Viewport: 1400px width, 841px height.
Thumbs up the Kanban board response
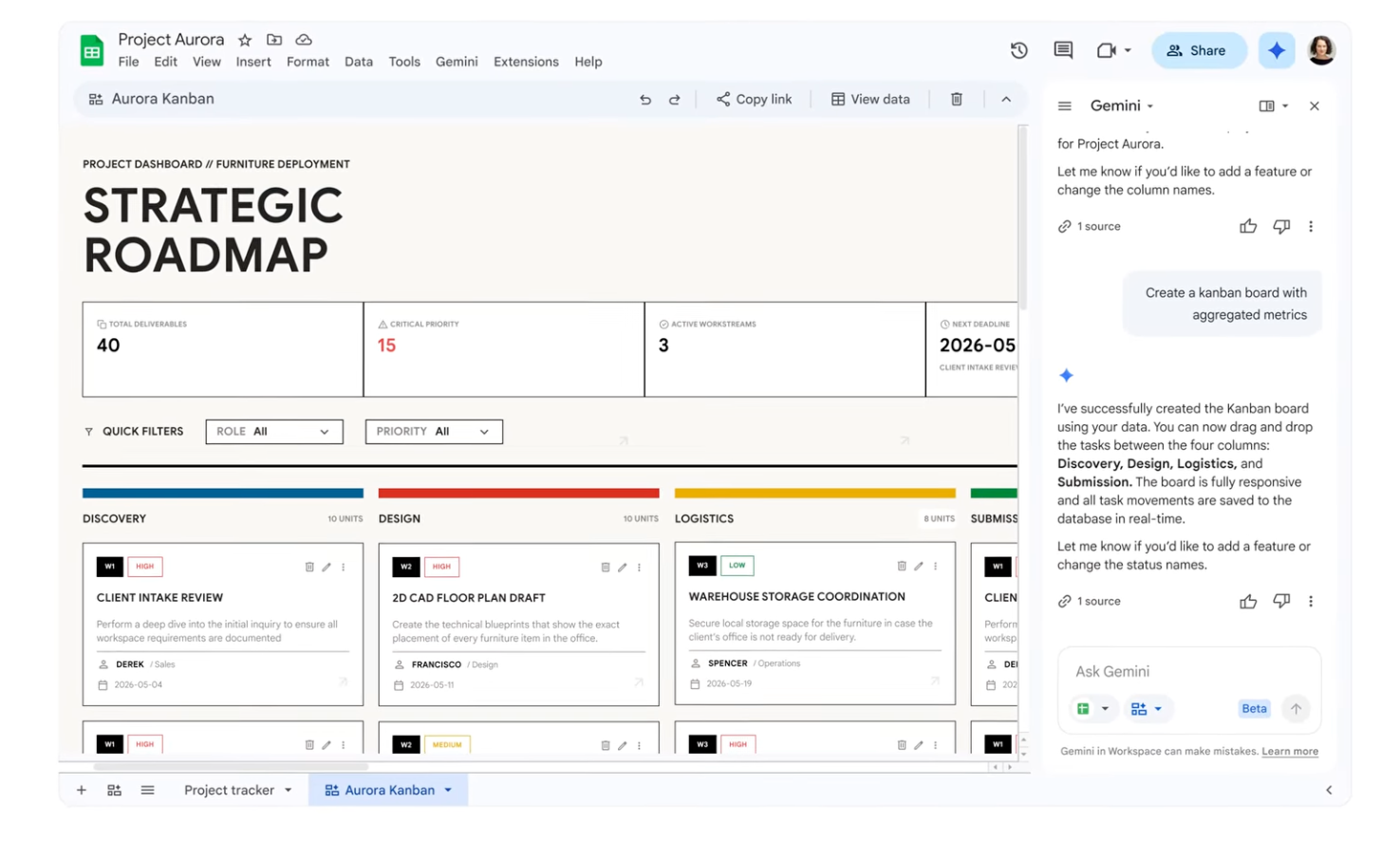coord(1248,601)
